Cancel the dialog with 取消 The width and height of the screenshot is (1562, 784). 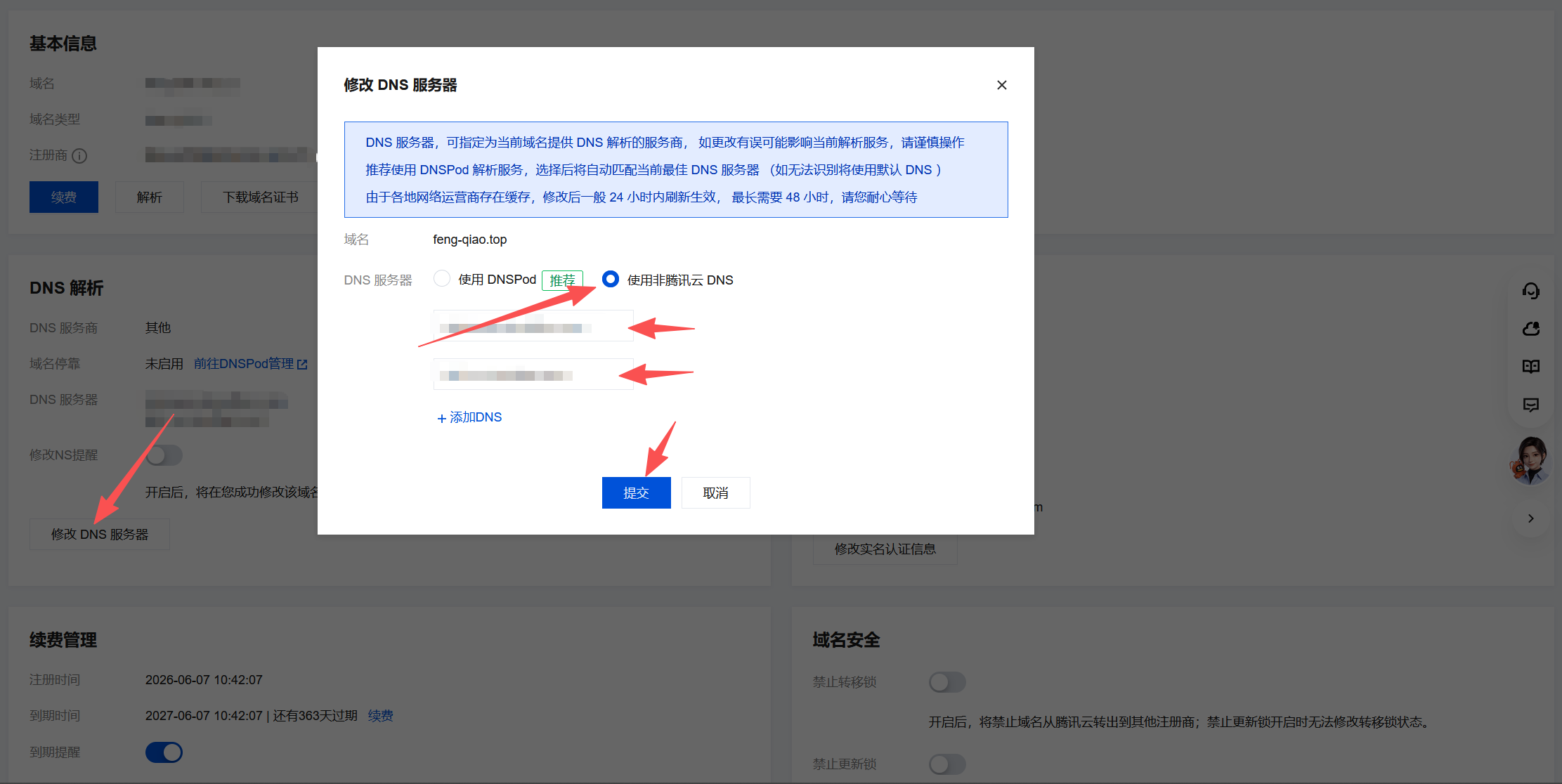point(715,492)
